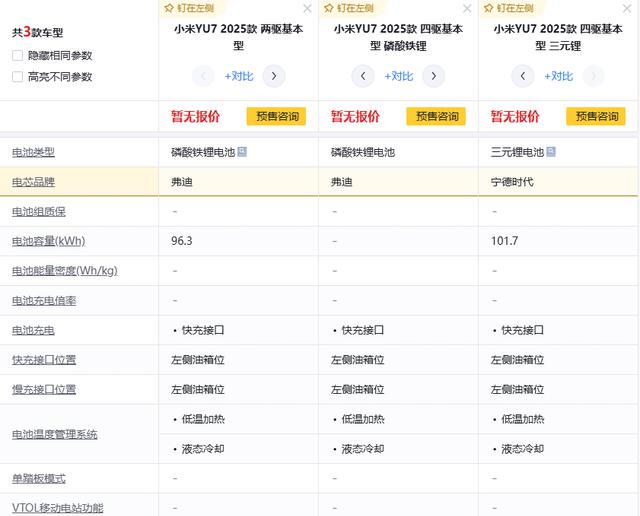Image resolution: width=640 pixels, height=516 pixels.
Task: Remove the 四驱基本型 磷酸铁锂 column with X
Action: coord(467,8)
